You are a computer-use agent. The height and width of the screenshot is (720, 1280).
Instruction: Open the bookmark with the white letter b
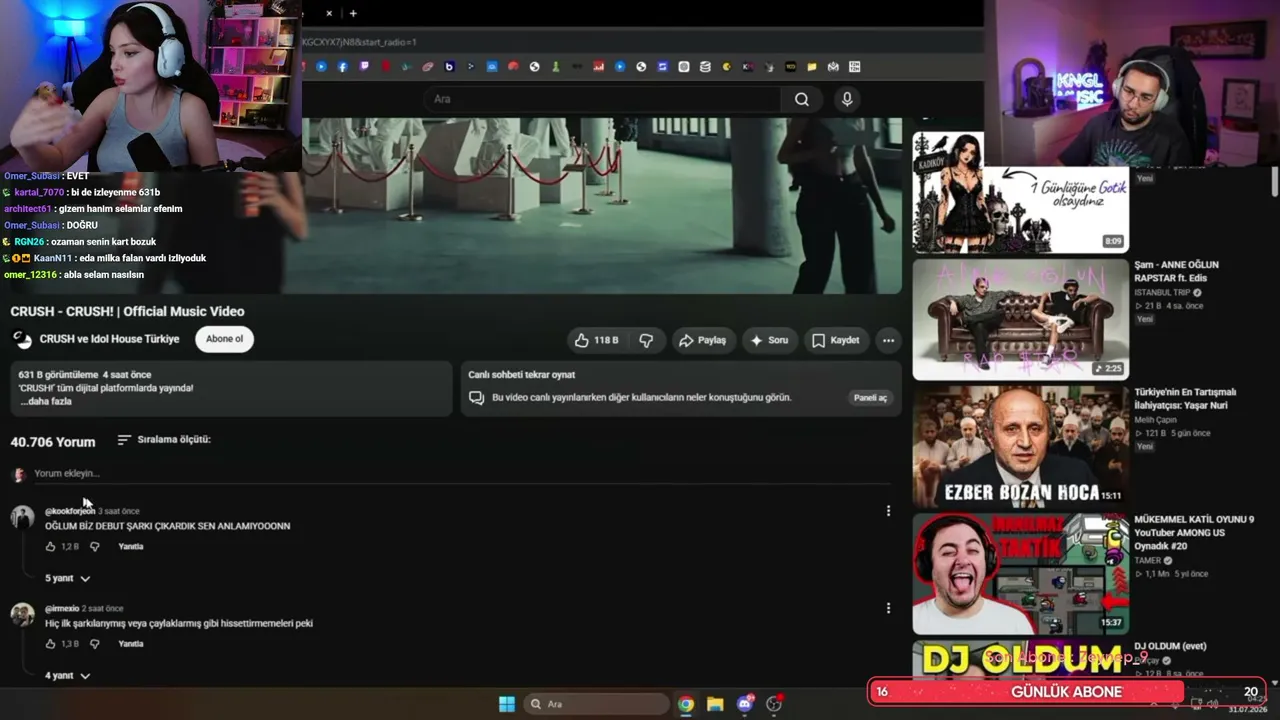tap(449, 67)
